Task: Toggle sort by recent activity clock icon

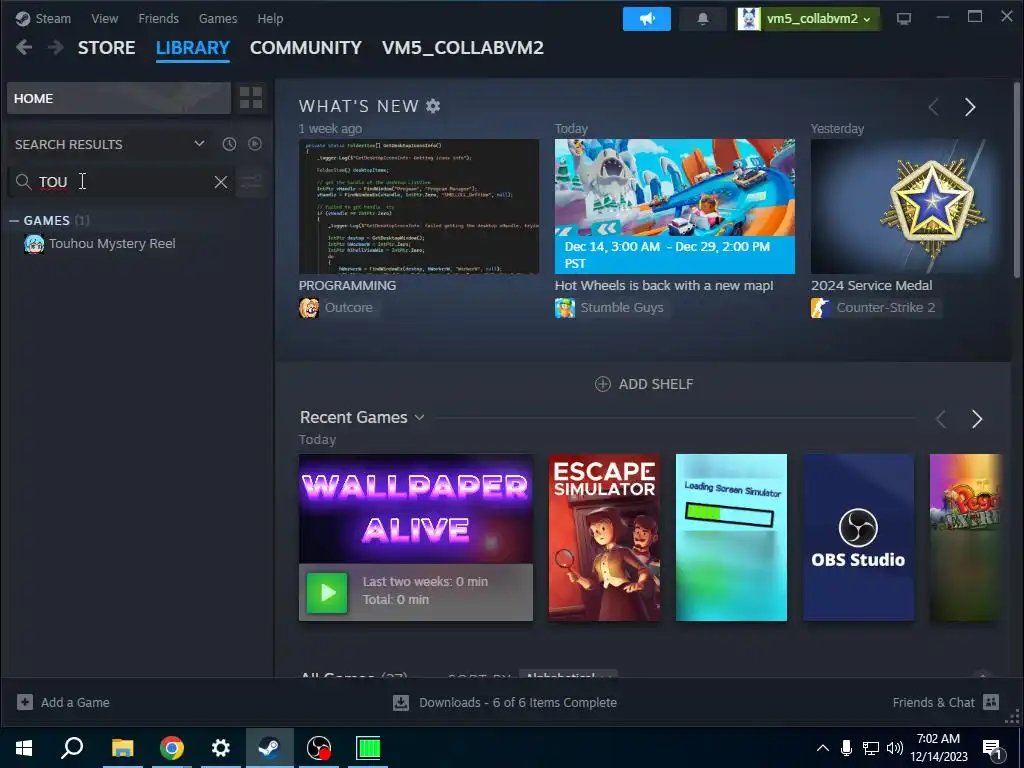Action: 229,144
